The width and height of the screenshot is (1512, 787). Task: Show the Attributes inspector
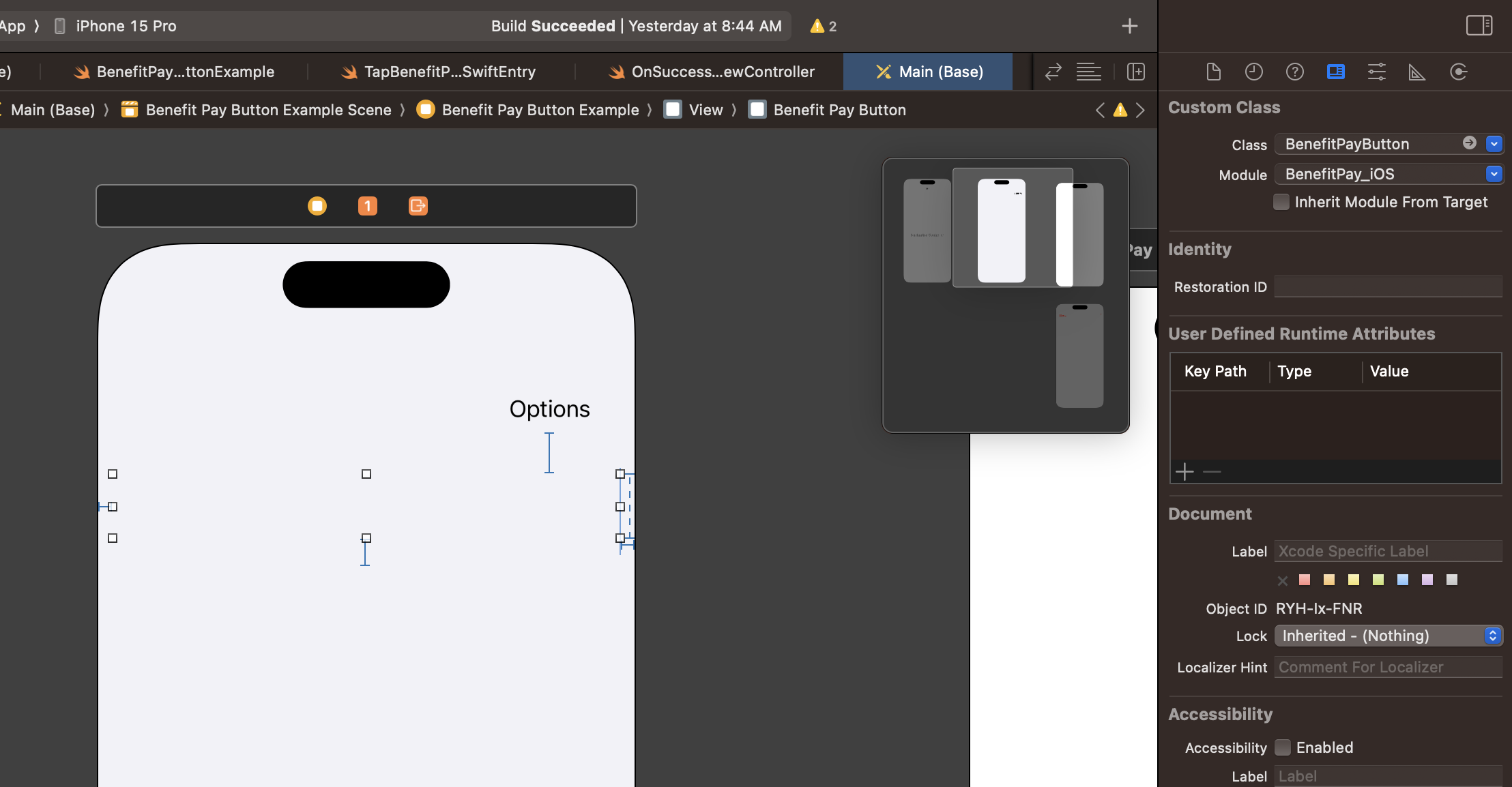click(1376, 72)
